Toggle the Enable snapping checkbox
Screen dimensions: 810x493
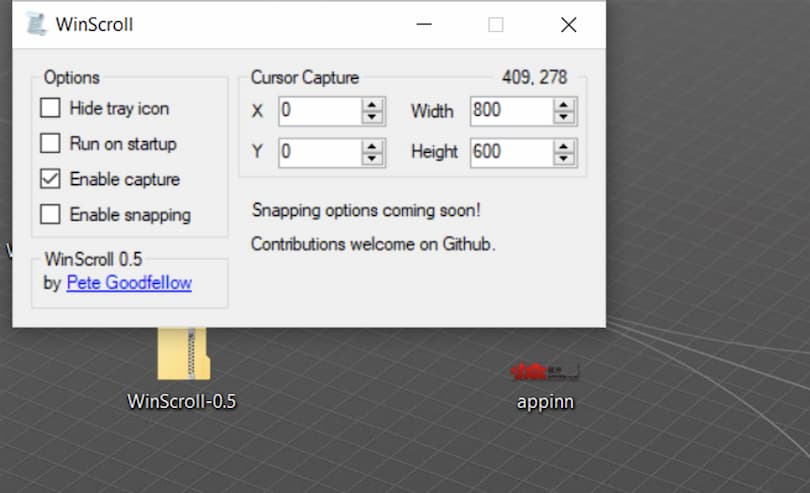click(50, 214)
